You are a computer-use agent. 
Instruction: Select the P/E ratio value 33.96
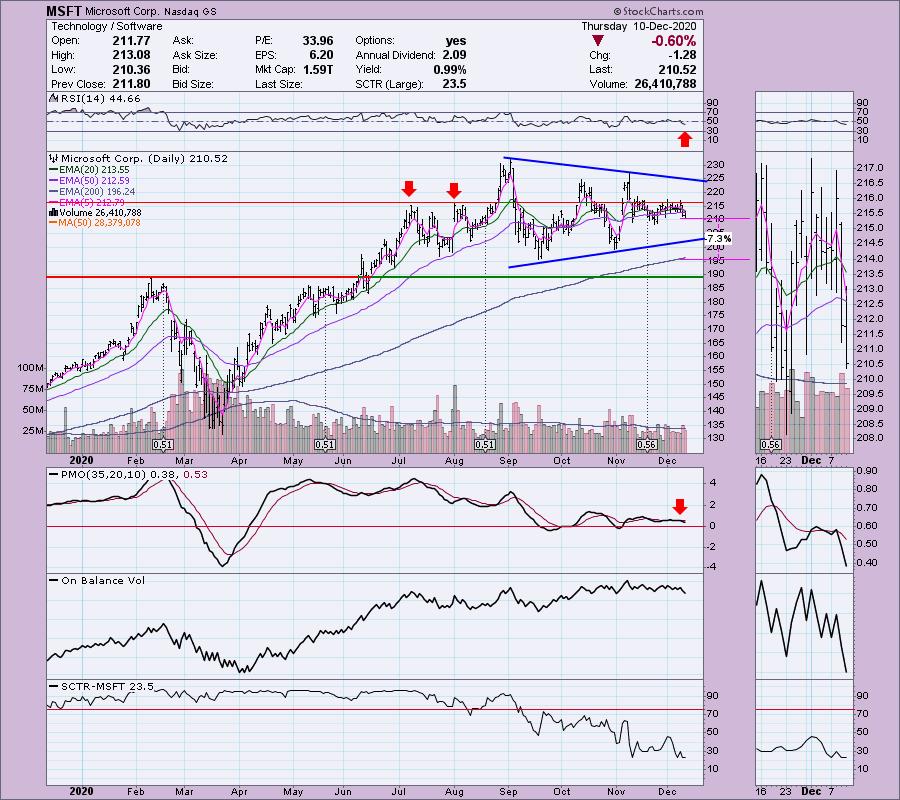tap(318, 41)
